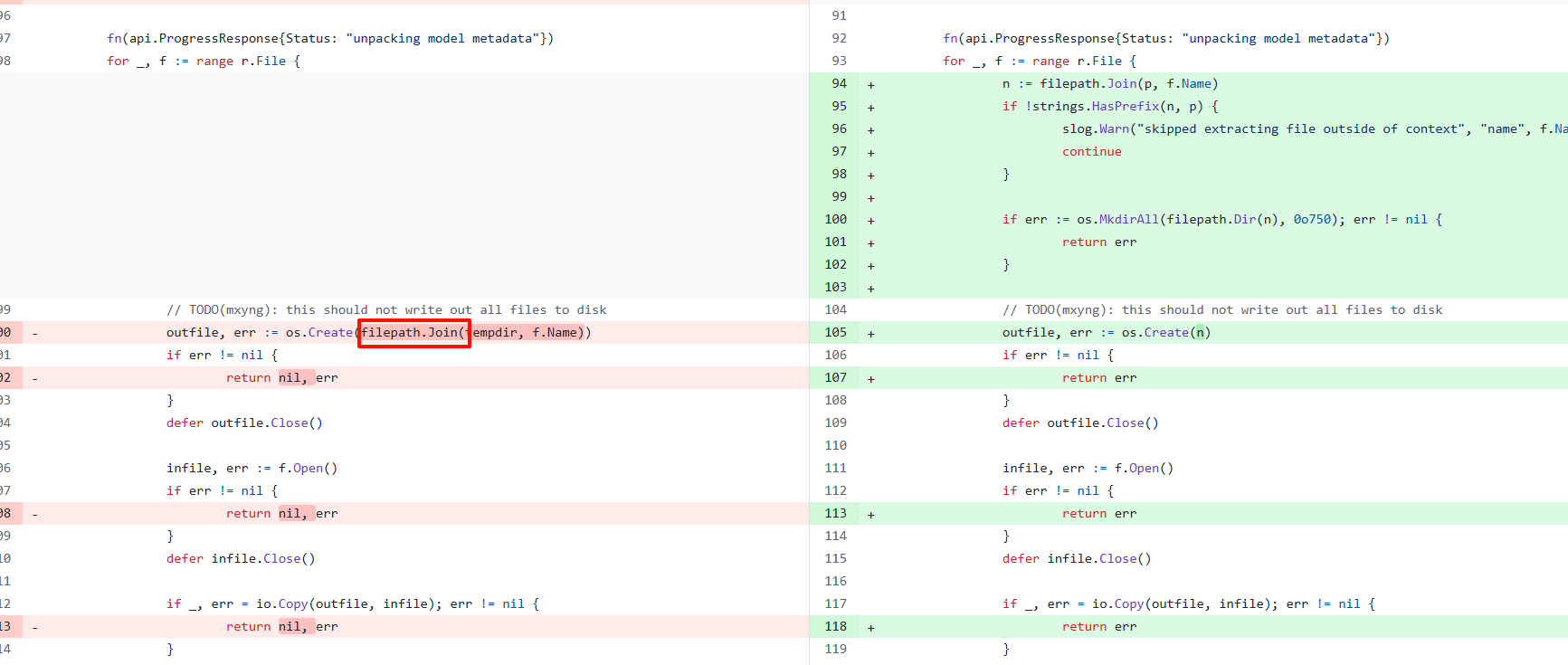
Task: Select 'return err' on added line 107
Action: click(x=1099, y=377)
